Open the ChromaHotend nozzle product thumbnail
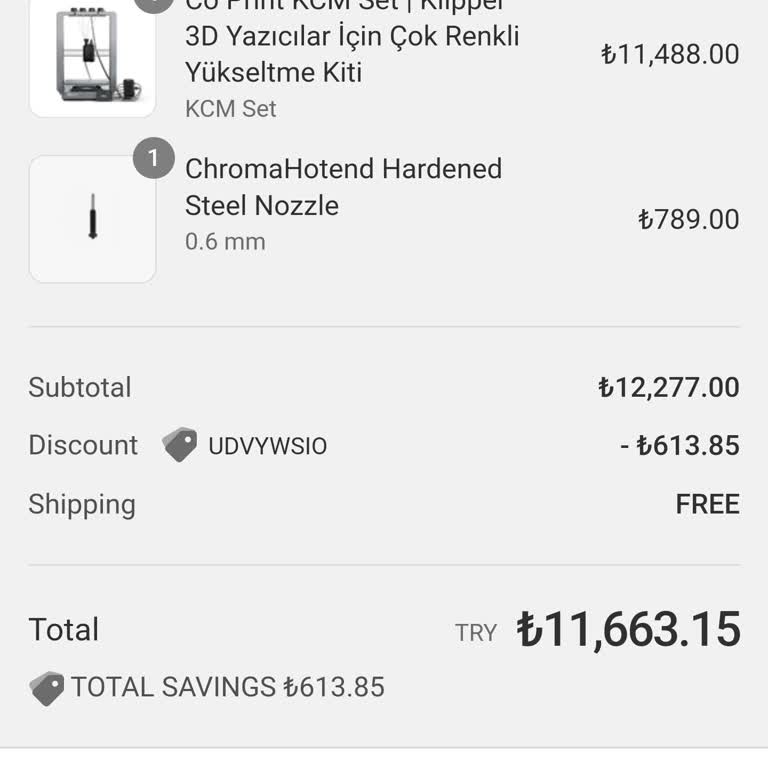This screenshot has width=768, height=768. (x=92, y=219)
